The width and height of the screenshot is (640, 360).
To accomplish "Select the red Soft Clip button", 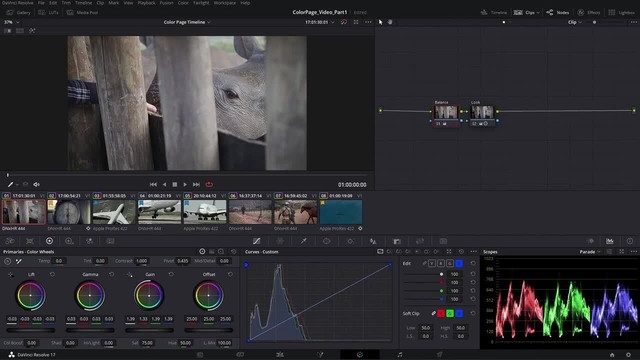I will 441,313.
